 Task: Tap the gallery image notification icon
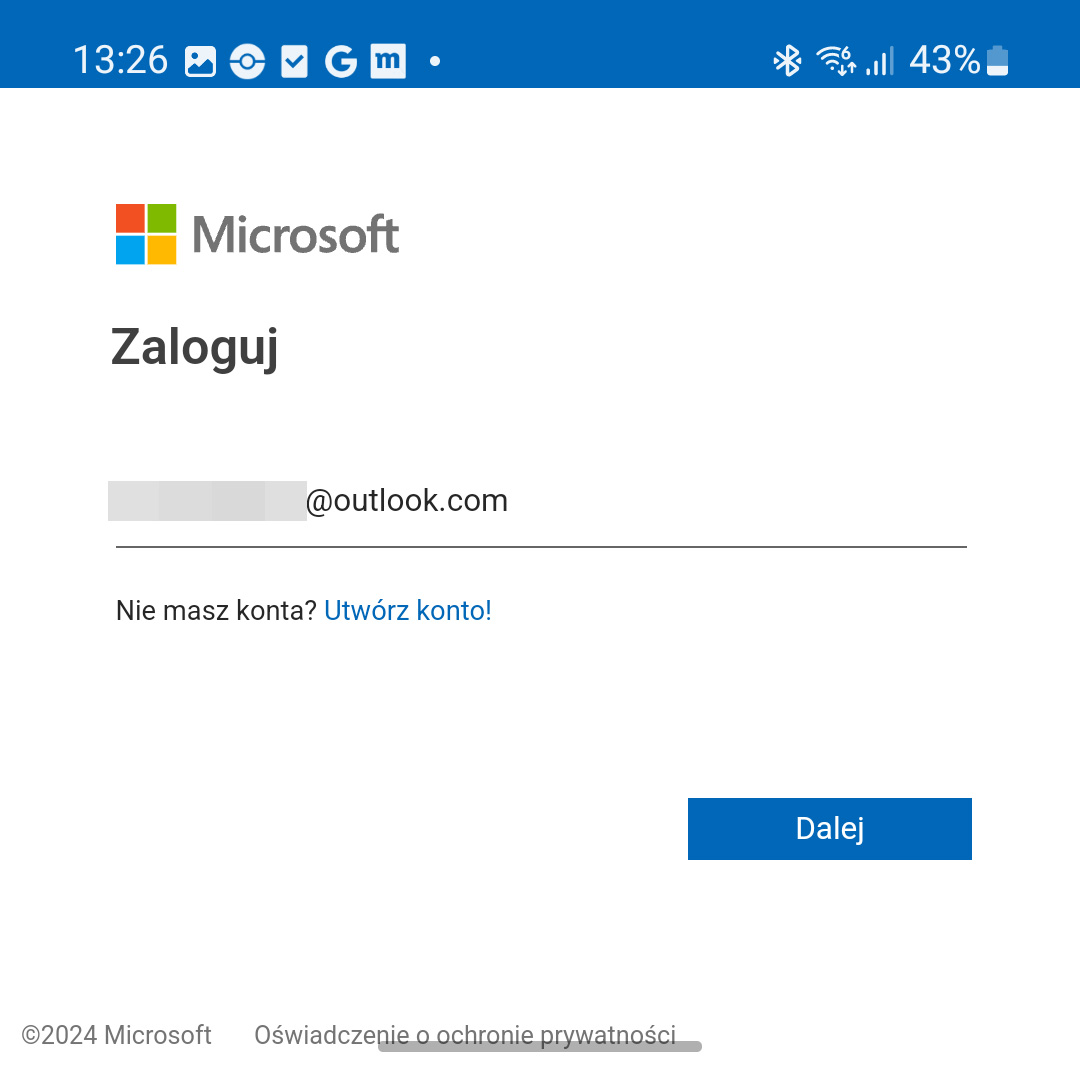[x=200, y=61]
